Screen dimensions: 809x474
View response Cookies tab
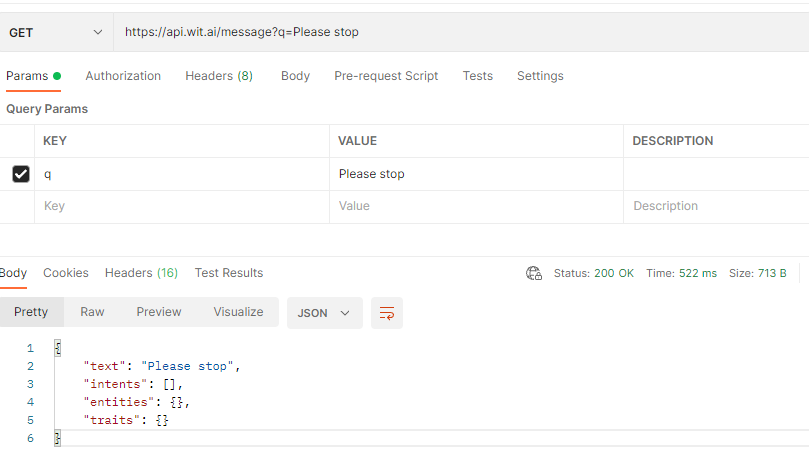(x=66, y=273)
